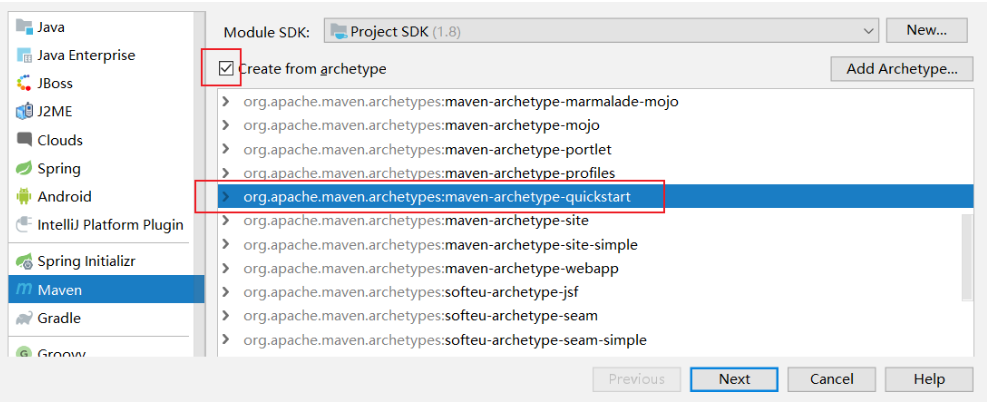Image resolution: width=987 pixels, height=407 pixels.
Task: Select IntelliJ Platform Plugin project type
Action: click(x=110, y=225)
